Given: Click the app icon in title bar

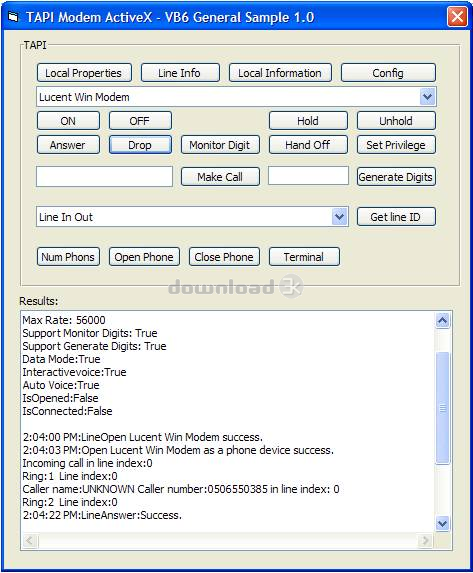Looking at the screenshot, I should [x=13, y=17].
